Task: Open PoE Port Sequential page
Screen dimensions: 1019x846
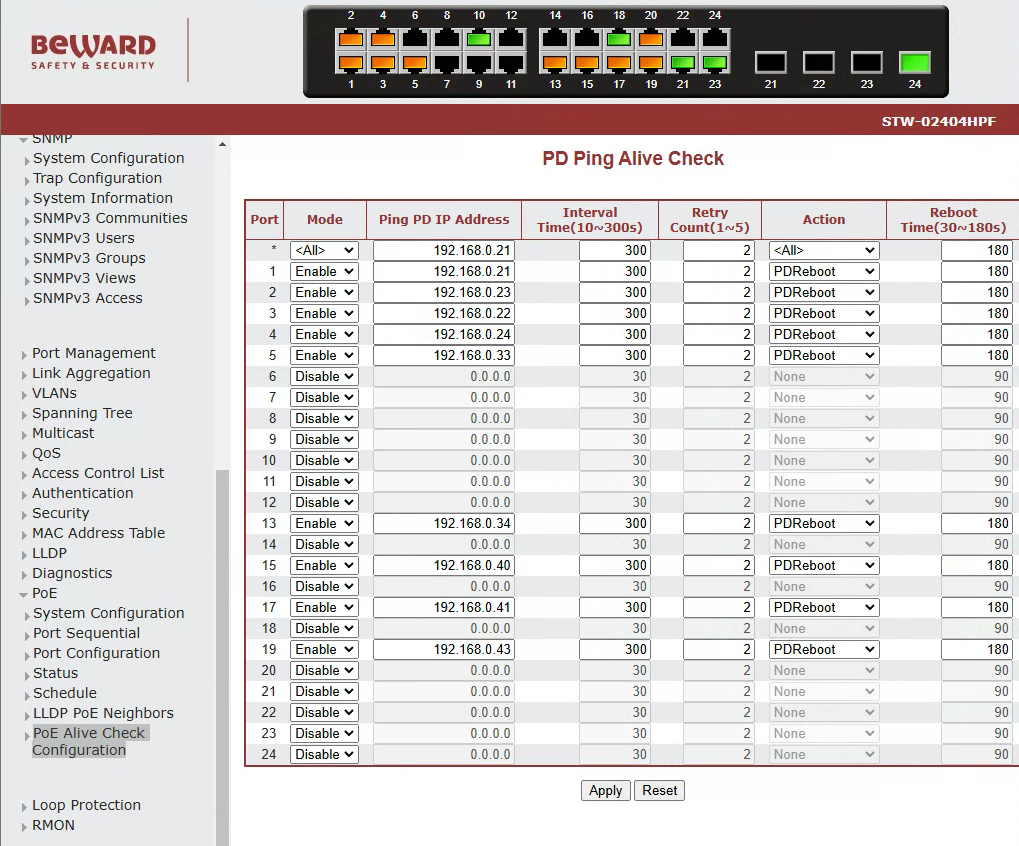Action: (86, 633)
